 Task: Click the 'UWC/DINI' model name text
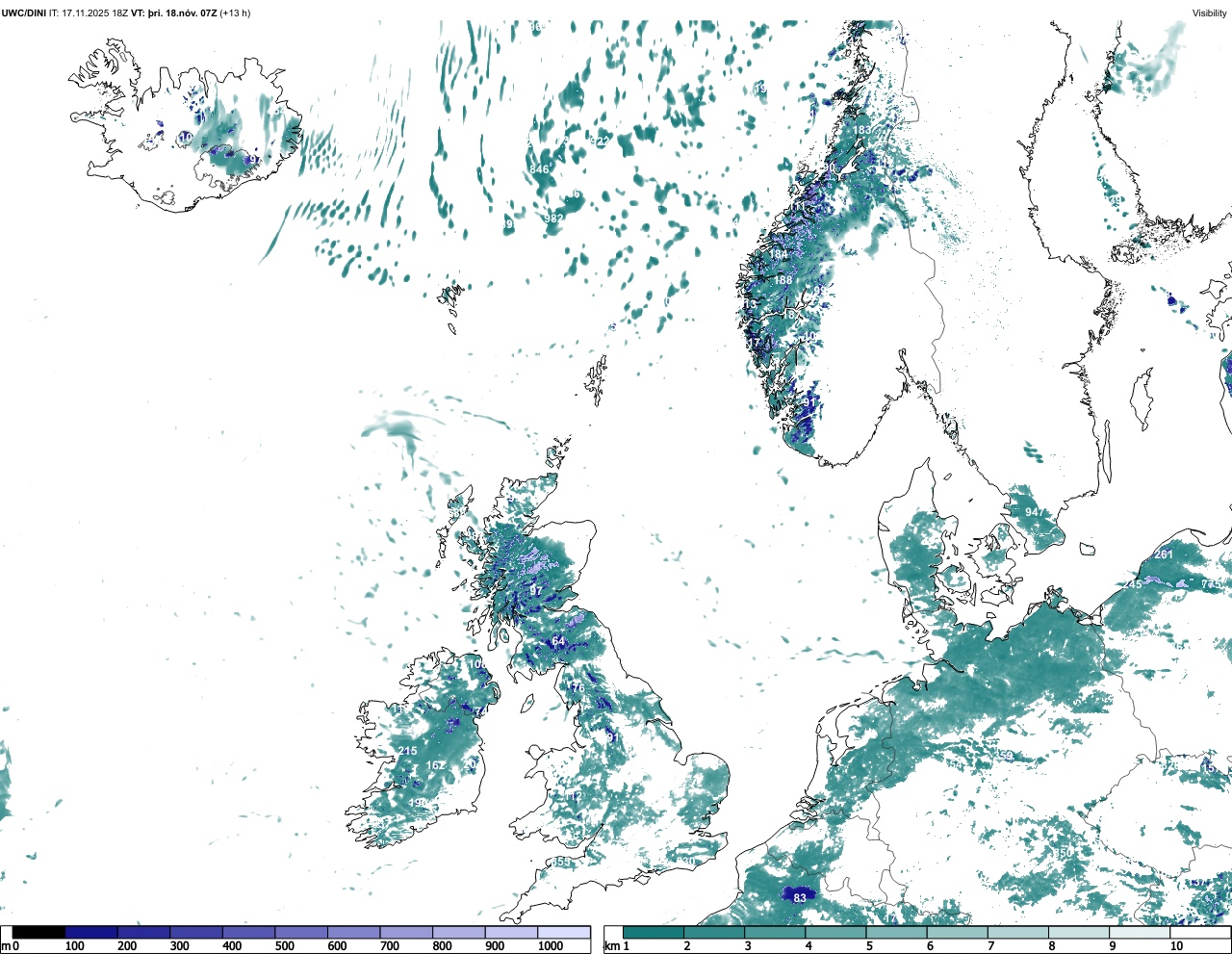click(24, 13)
